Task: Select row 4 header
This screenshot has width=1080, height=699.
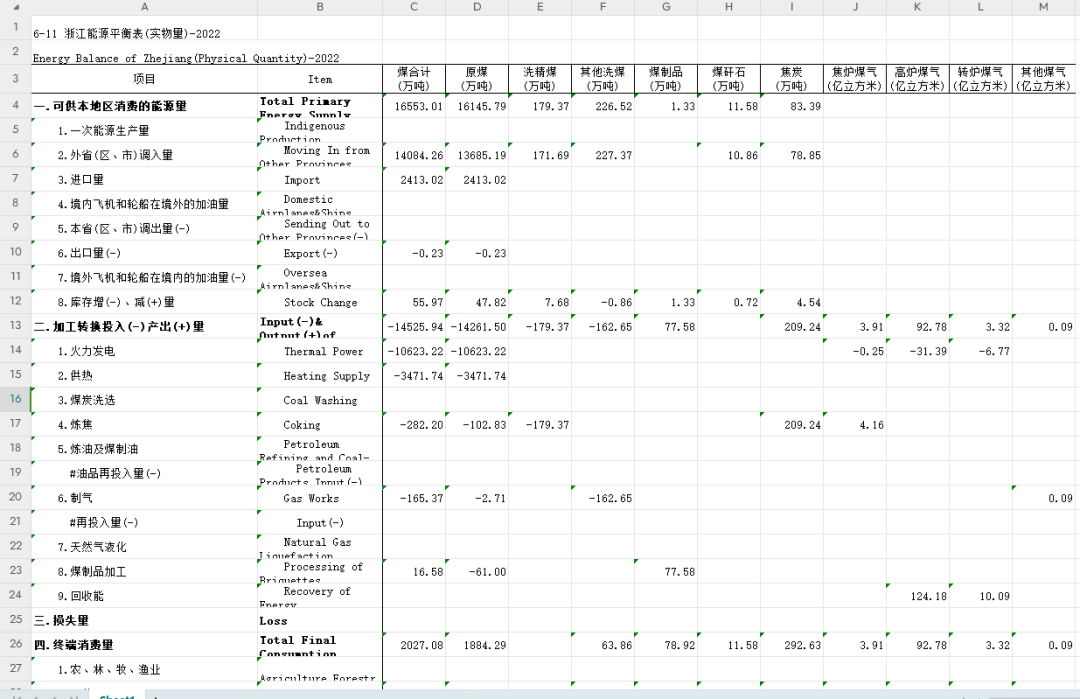Action: tap(15, 105)
